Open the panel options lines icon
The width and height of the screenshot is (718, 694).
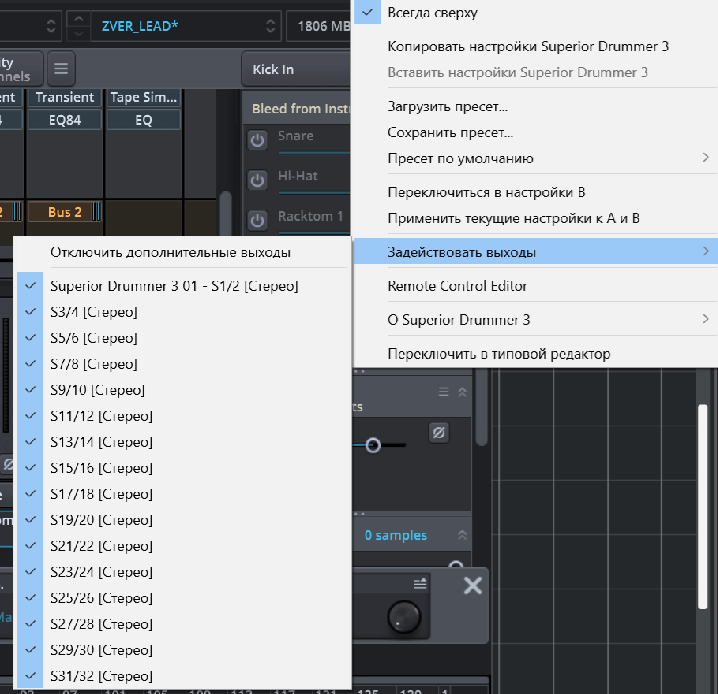coord(443,392)
